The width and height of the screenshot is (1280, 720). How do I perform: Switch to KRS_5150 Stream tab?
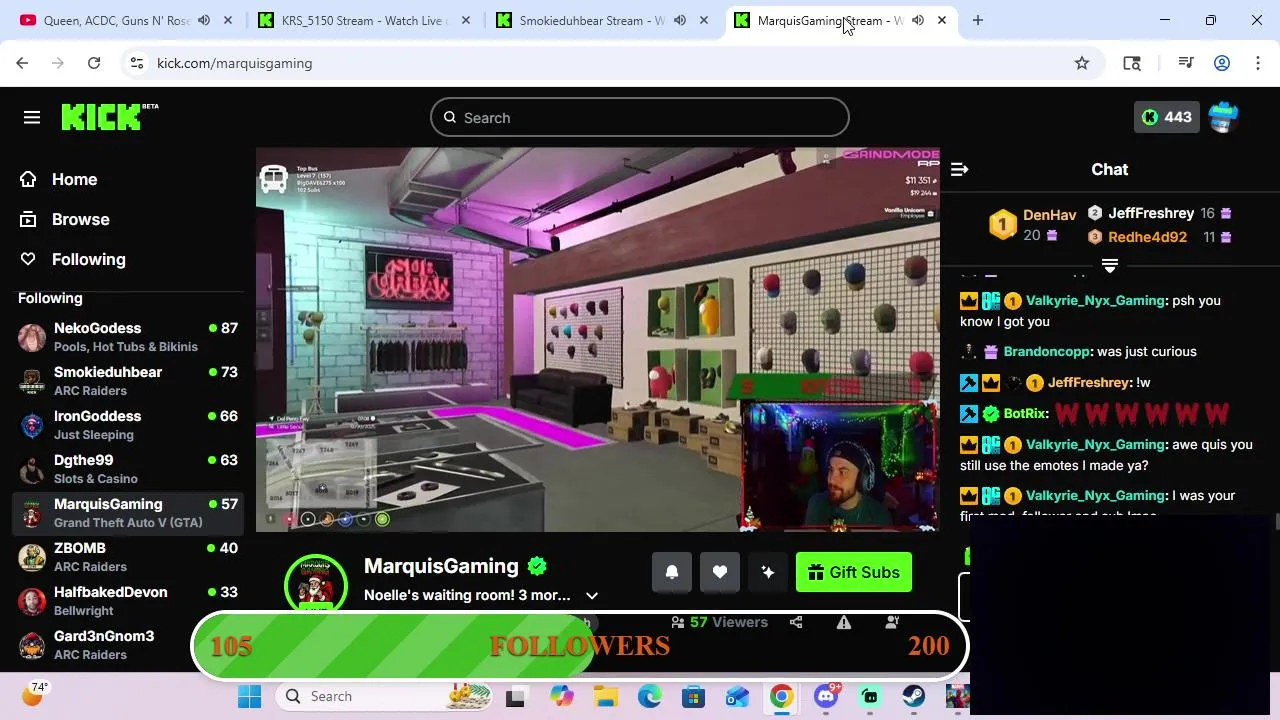pyautogui.click(x=365, y=20)
